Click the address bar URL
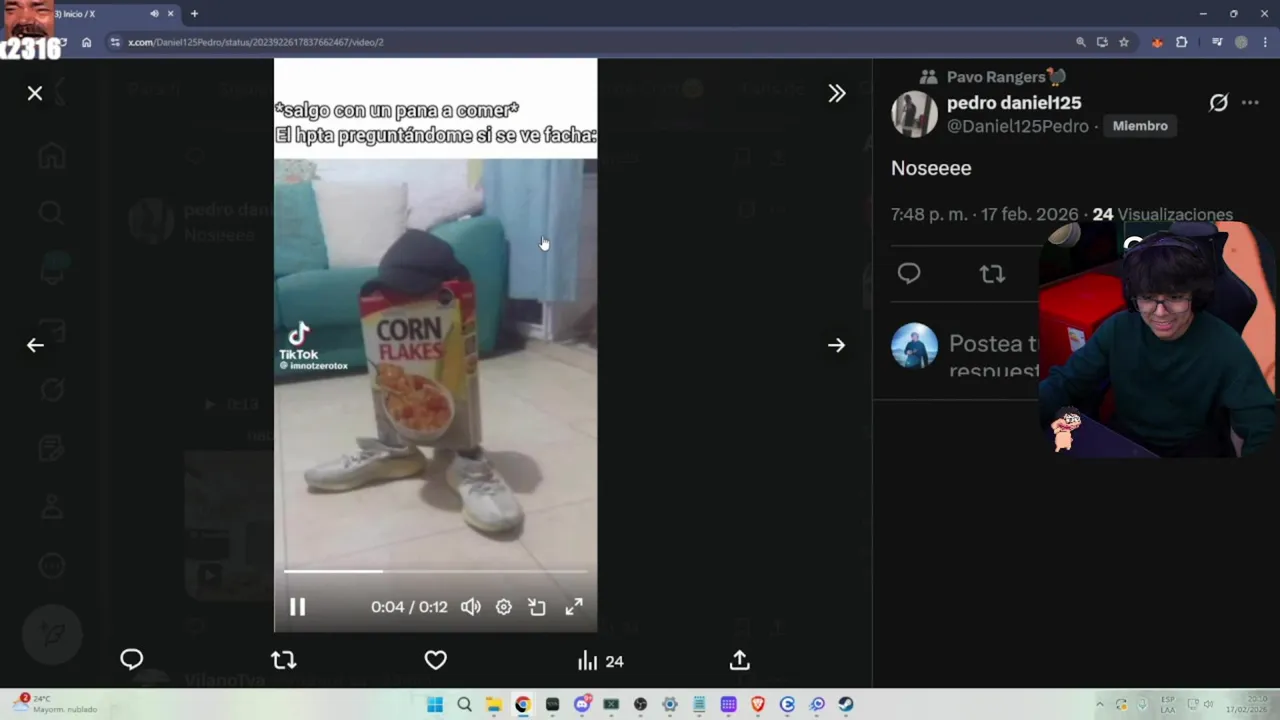1280x720 pixels. point(256,42)
